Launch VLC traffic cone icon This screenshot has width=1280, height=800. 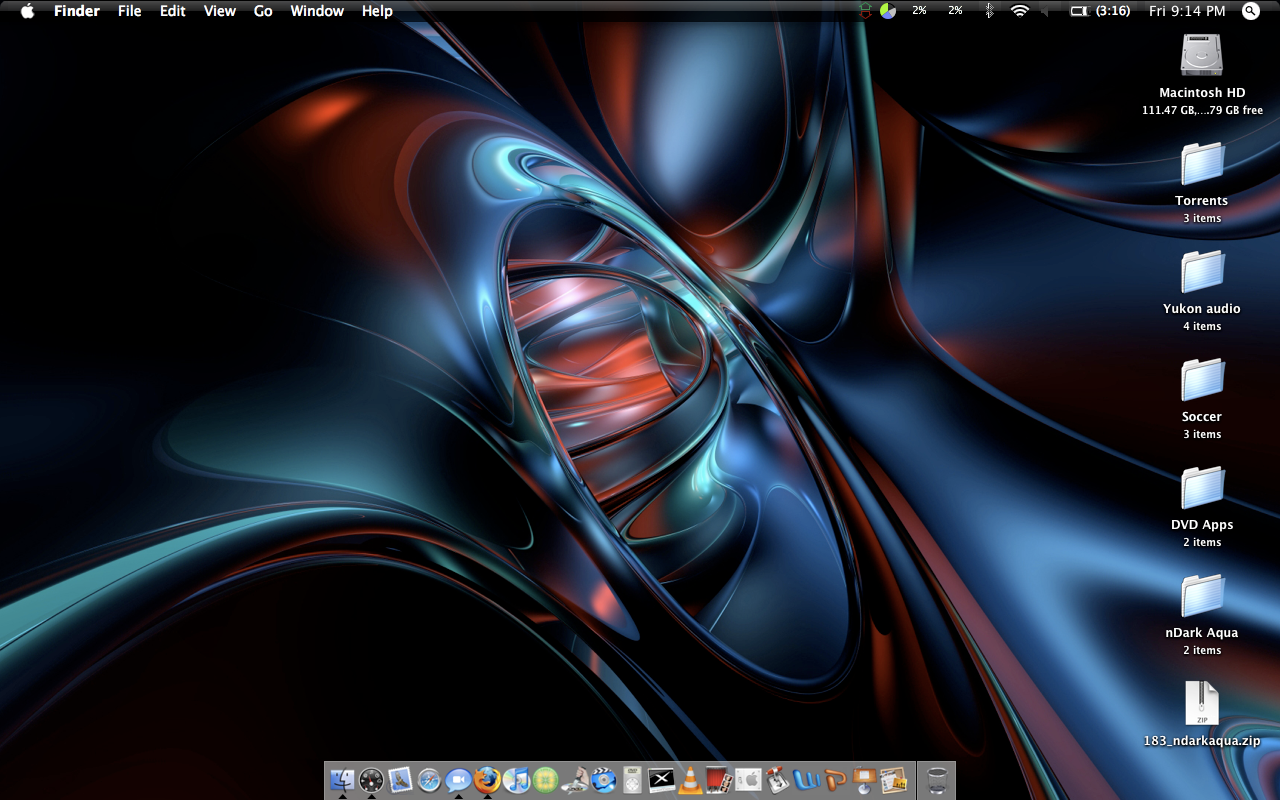[690, 779]
